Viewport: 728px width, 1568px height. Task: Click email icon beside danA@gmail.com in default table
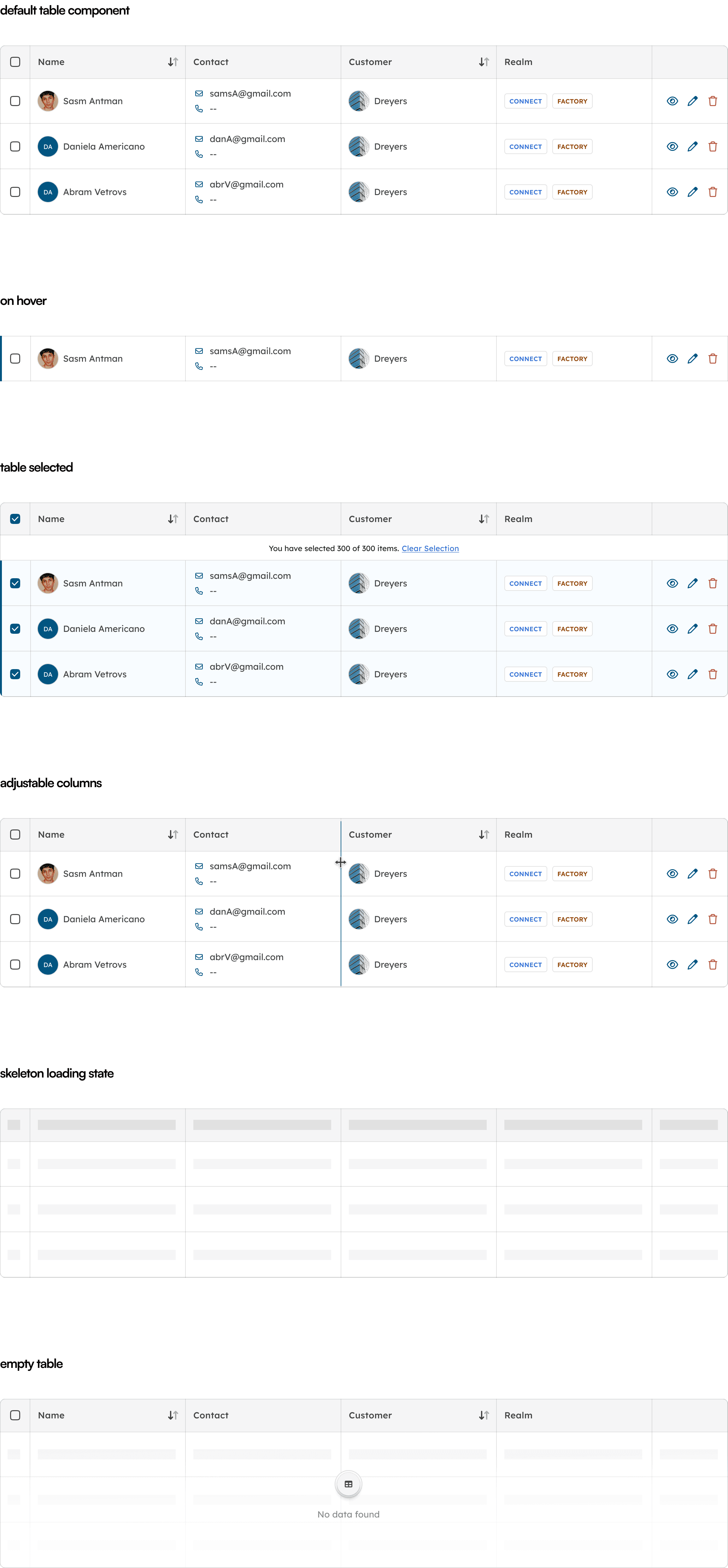coord(199,139)
